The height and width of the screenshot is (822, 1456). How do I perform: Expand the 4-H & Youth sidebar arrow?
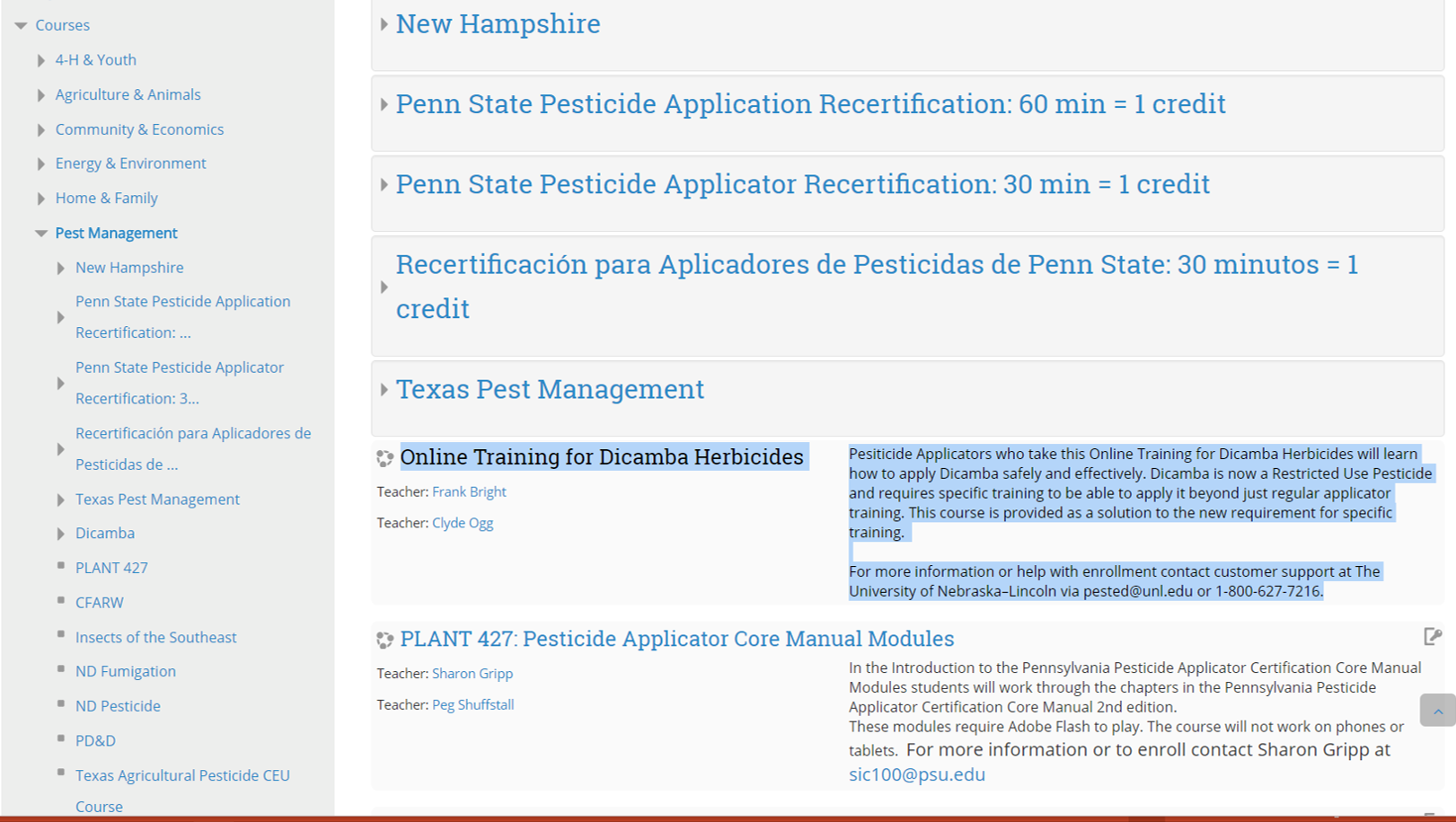40,60
